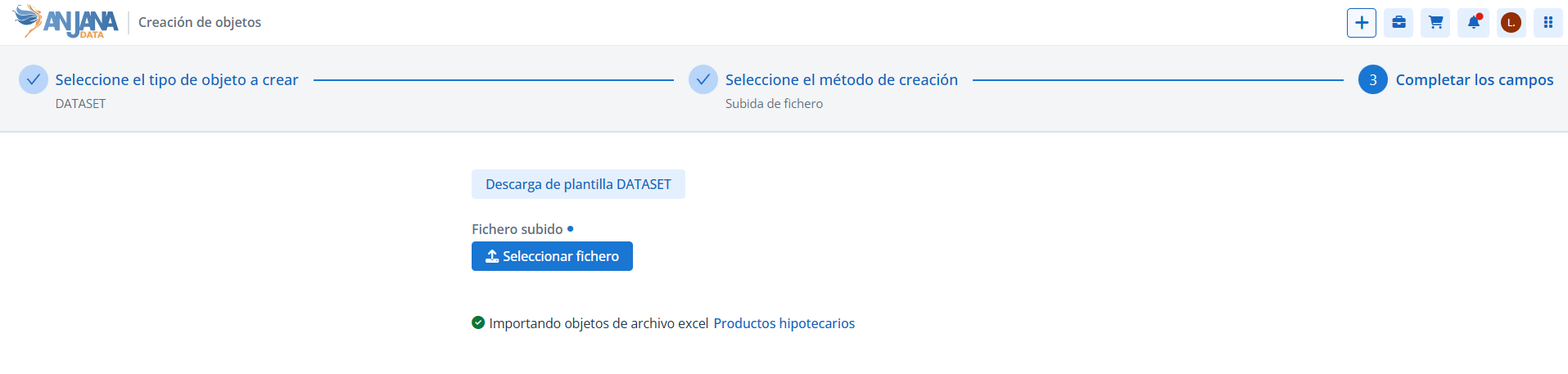Open the user avatar L menu

(x=1511, y=23)
